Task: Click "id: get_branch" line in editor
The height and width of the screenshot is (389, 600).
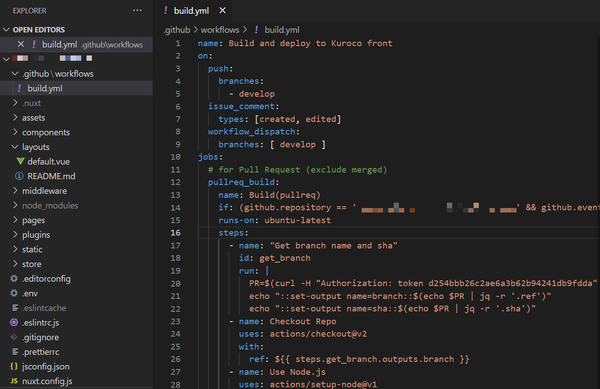Action: coord(274,258)
